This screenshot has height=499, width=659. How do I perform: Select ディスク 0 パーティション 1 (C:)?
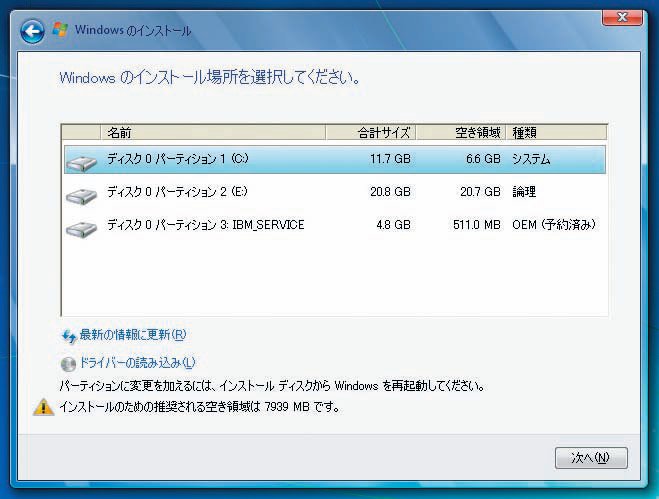[x=335, y=159]
